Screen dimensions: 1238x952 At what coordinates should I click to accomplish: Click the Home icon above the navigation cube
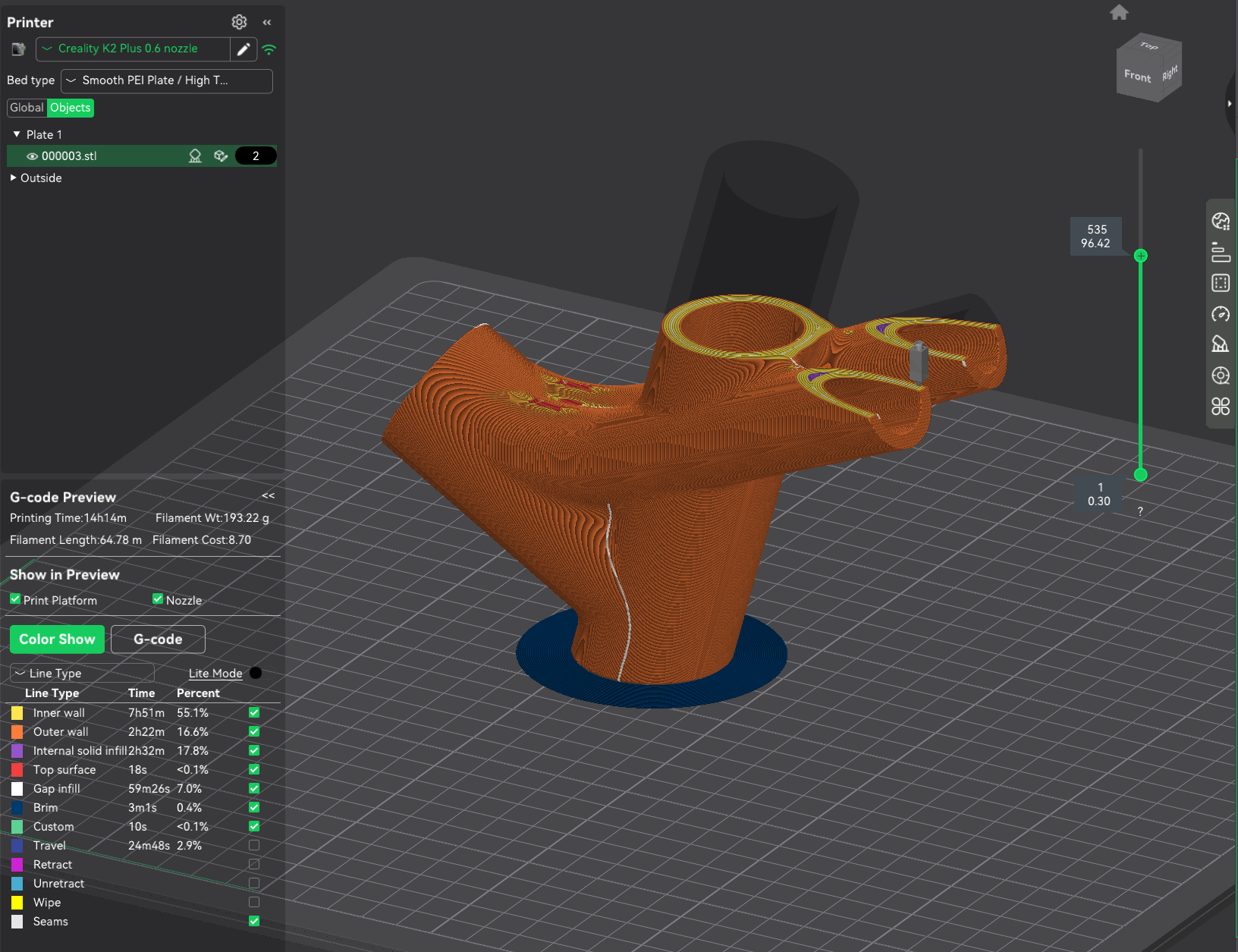coord(1119,12)
